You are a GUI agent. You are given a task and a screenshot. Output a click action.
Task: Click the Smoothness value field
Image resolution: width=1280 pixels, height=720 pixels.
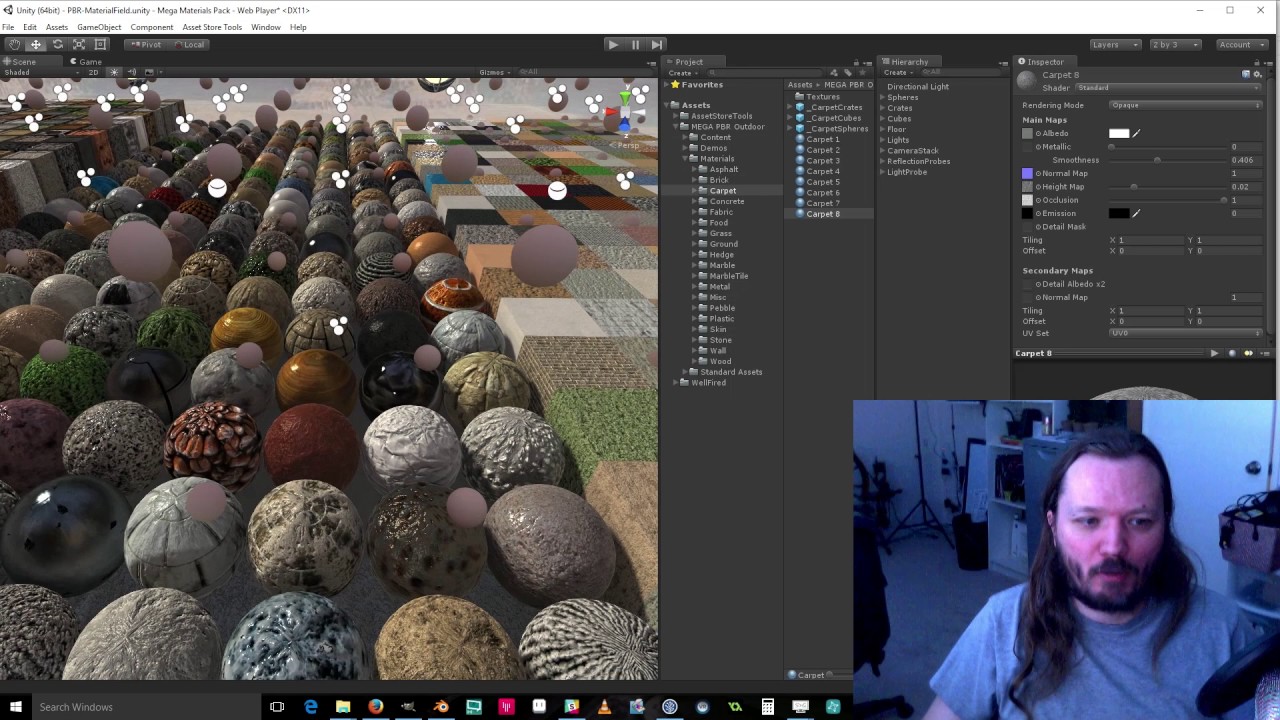coord(1245,160)
